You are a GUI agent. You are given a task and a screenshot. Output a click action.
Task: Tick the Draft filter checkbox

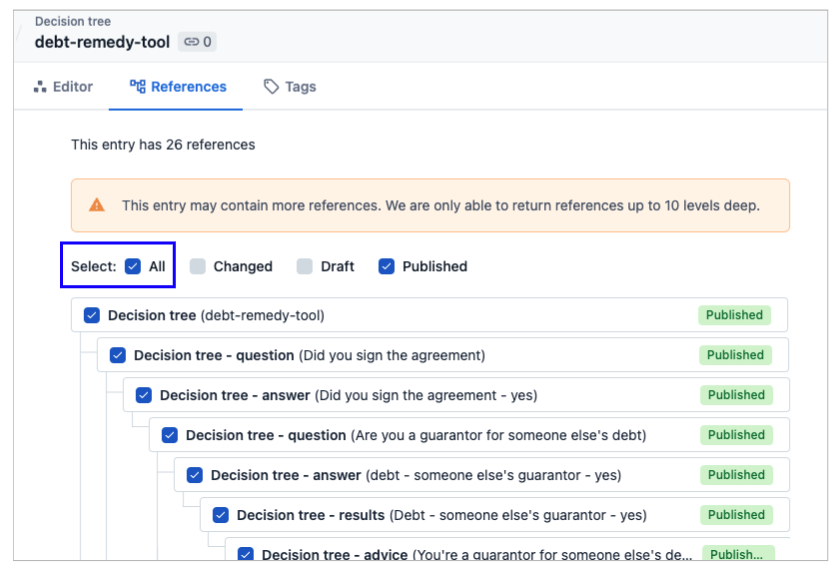[x=305, y=267]
